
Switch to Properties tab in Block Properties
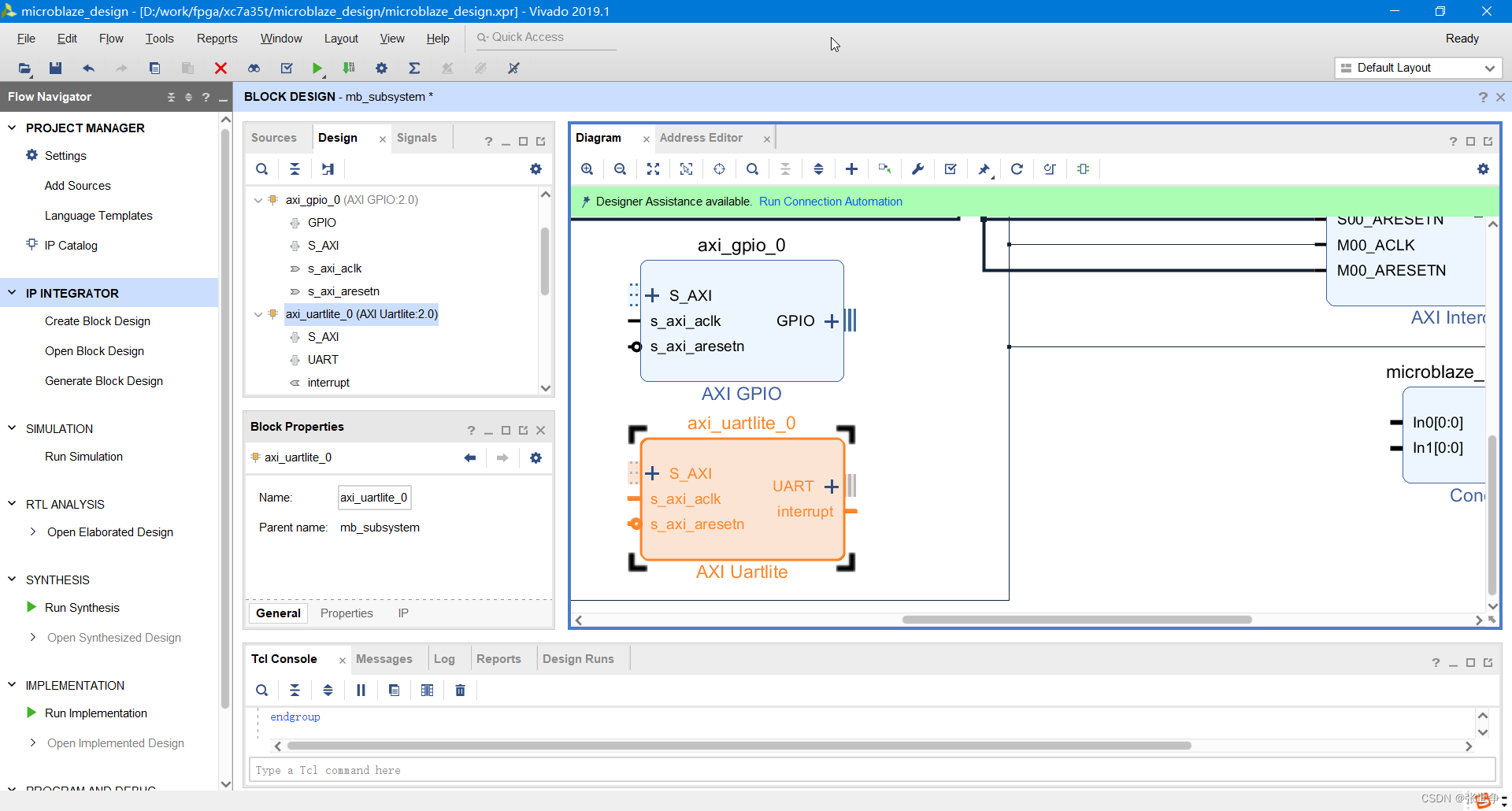tap(346, 613)
